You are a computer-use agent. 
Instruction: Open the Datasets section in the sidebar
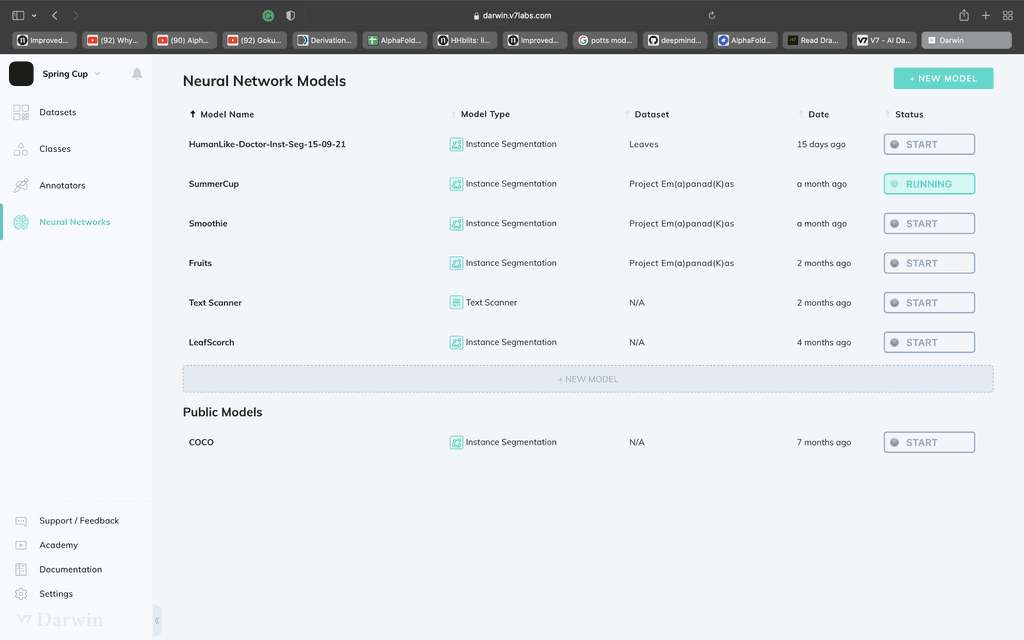[60, 112]
